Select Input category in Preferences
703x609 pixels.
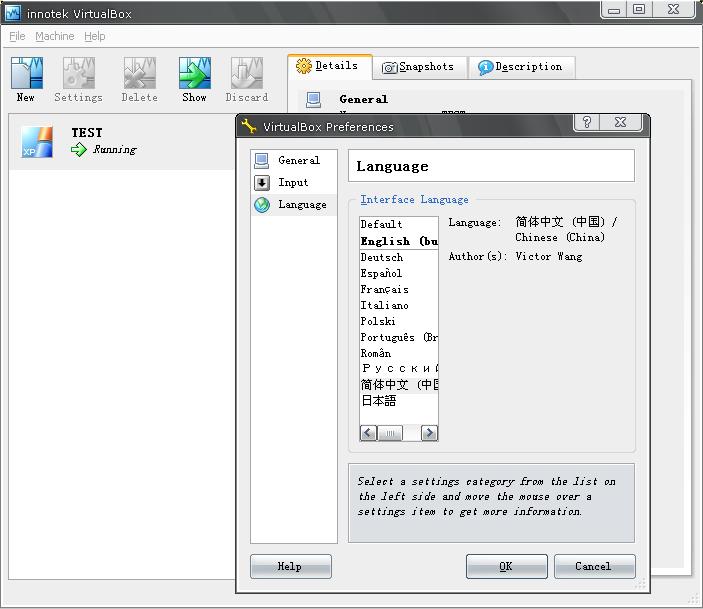coord(293,183)
